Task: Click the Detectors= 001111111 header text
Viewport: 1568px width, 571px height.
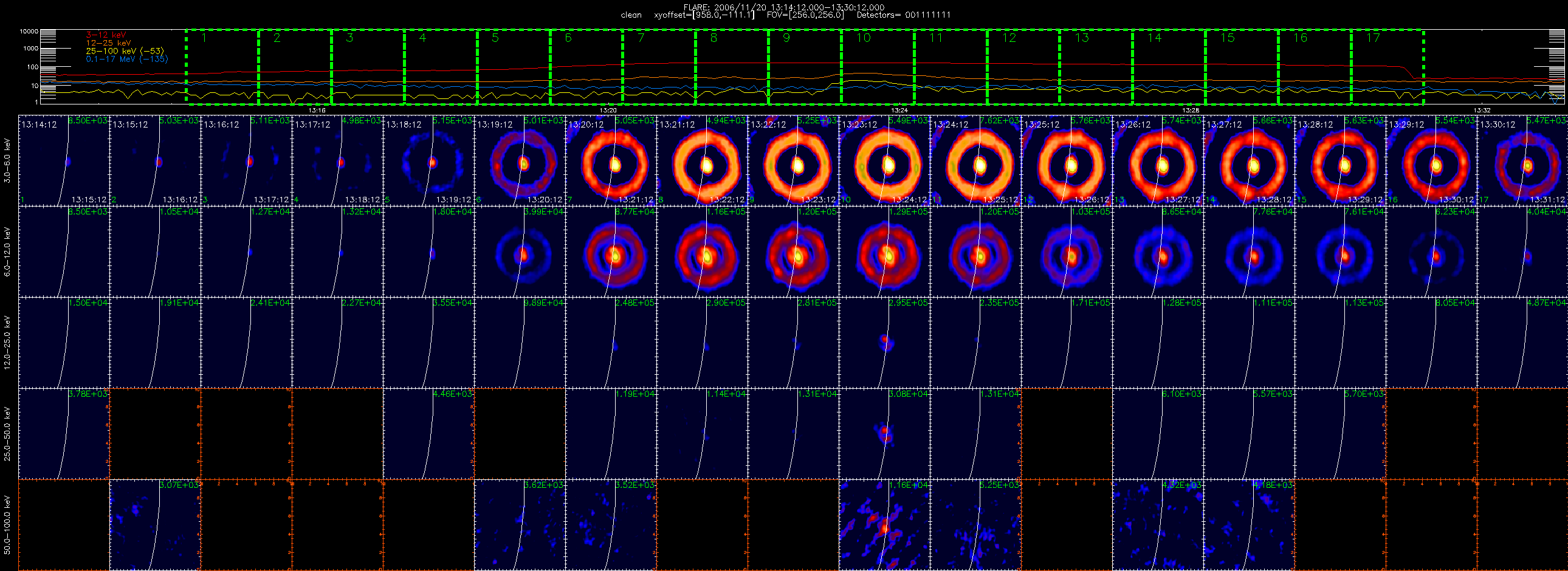Action: [x=903, y=15]
